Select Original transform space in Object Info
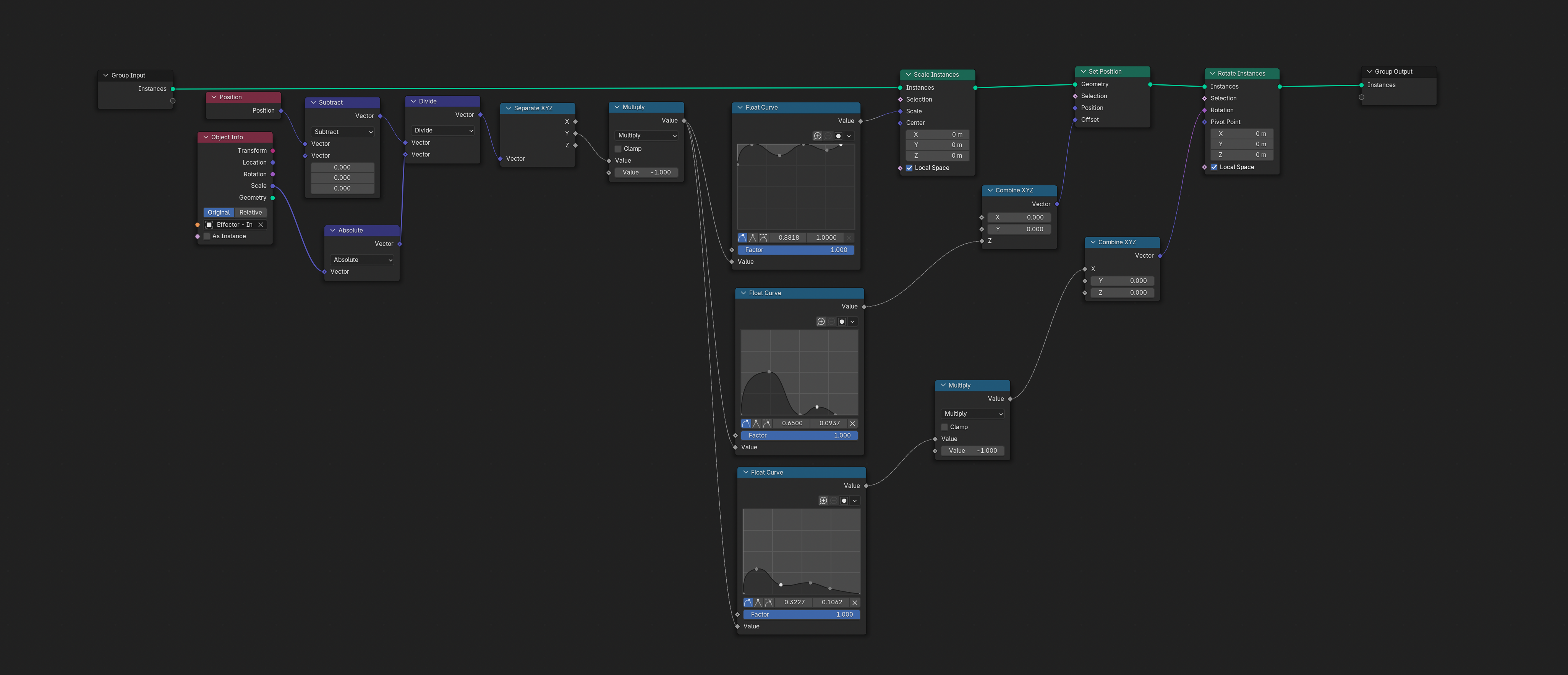 pos(219,213)
